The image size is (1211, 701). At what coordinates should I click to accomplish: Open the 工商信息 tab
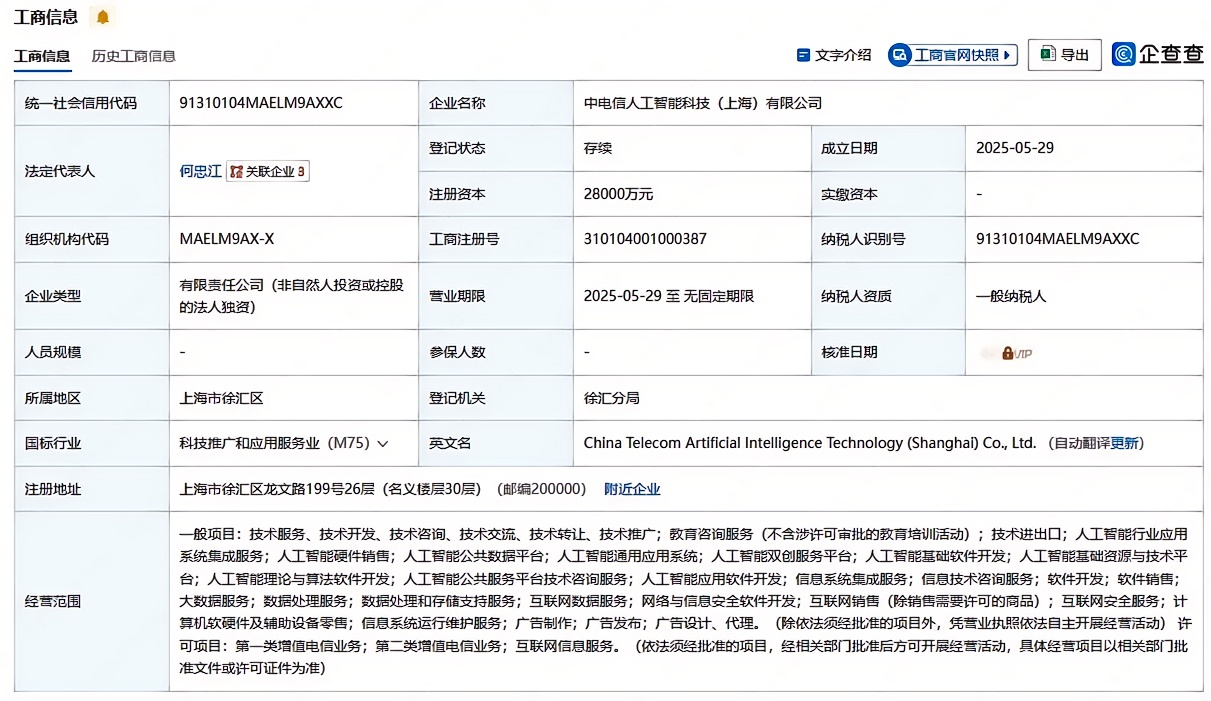tap(42, 56)
